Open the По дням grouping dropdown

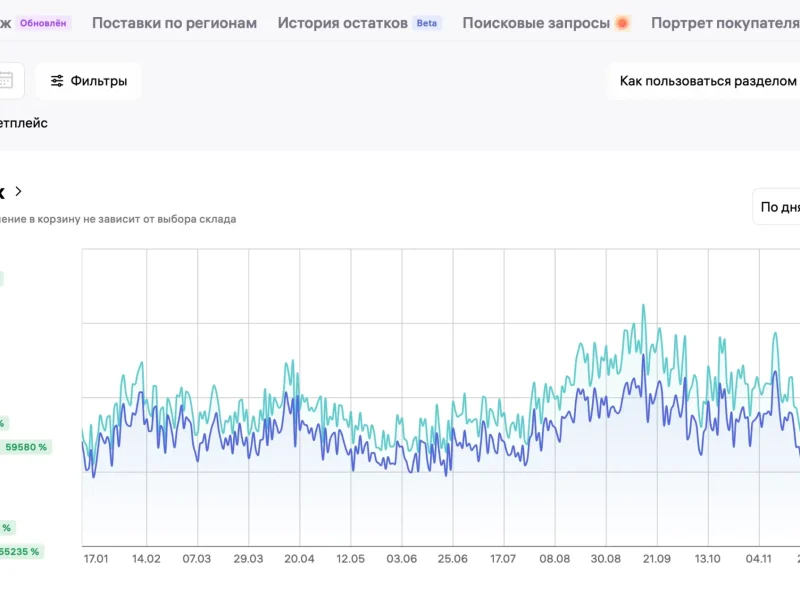pos(778,207)
